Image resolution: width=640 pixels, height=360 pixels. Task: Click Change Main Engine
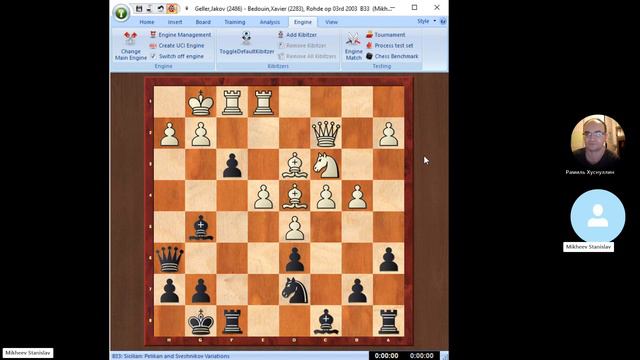tap(131, 46)
